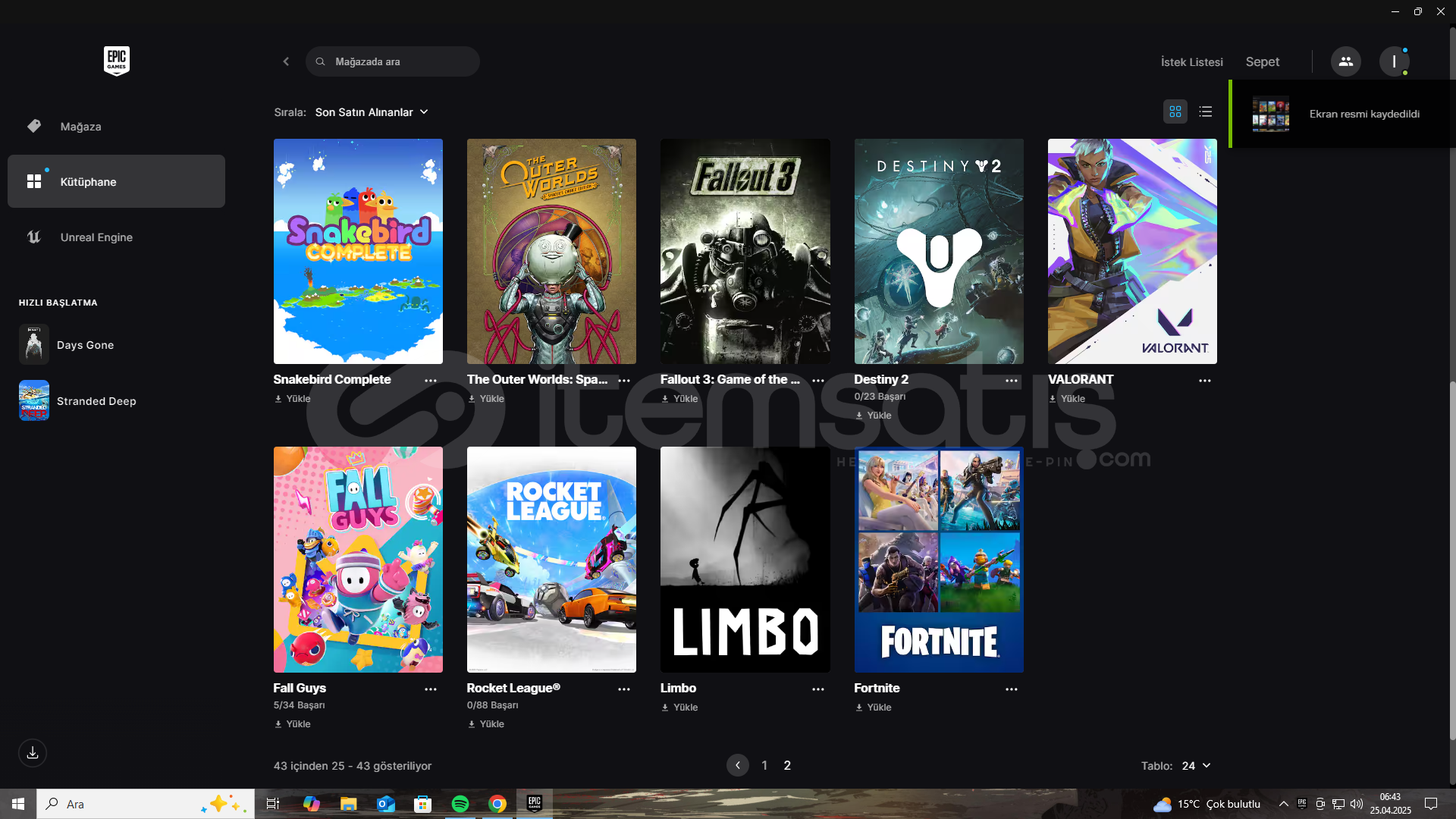This screenshot has height=819, width=1456.
Task: Switch to grid view
Action: (1175, 111)
